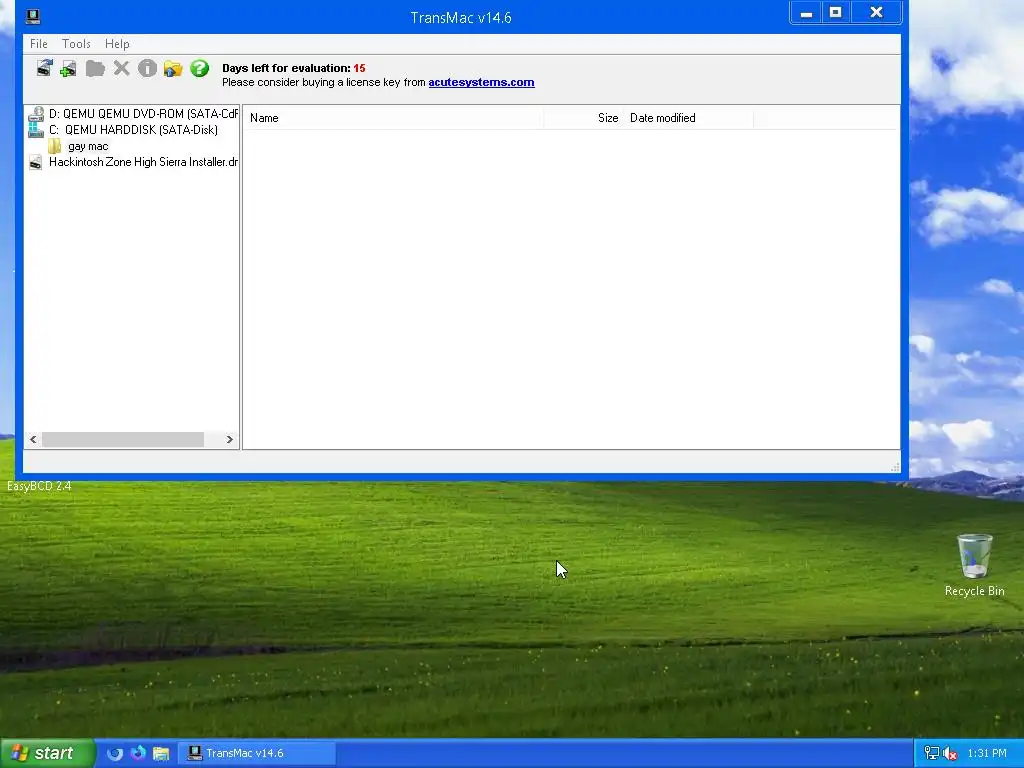Click the grayed-out Info toolbar icon
The width and height of the screenshot is (1024, 768).
(x=148, y=69)
